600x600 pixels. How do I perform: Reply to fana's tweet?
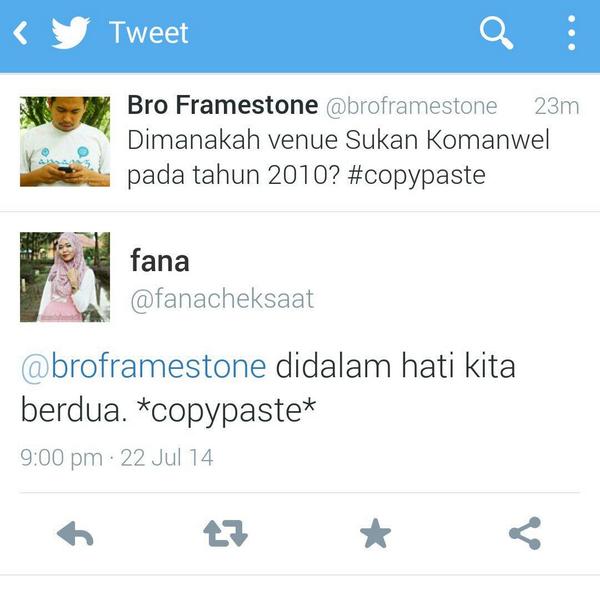coord(75,533)
